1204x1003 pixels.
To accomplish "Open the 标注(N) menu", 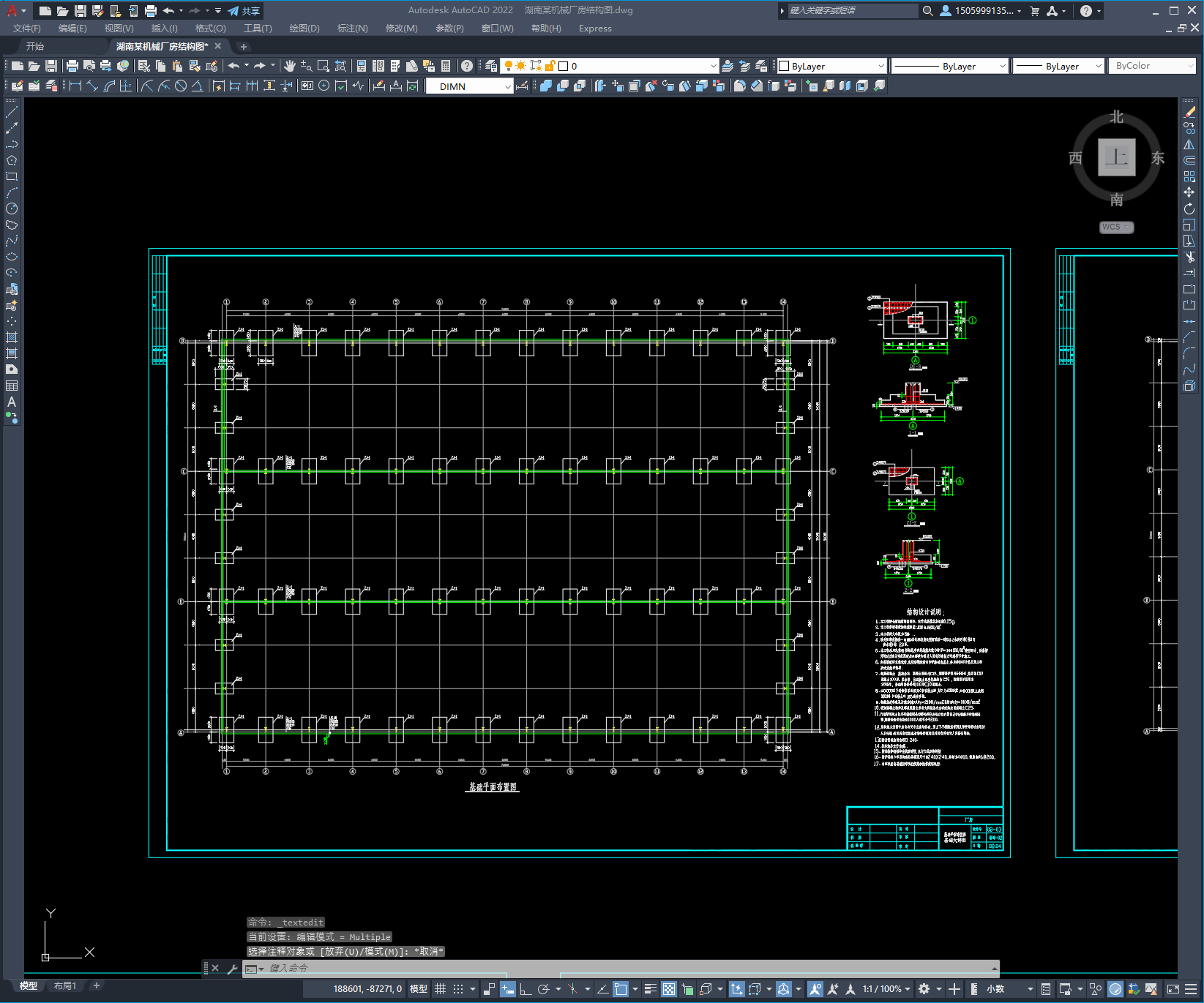I will point(352,29).
